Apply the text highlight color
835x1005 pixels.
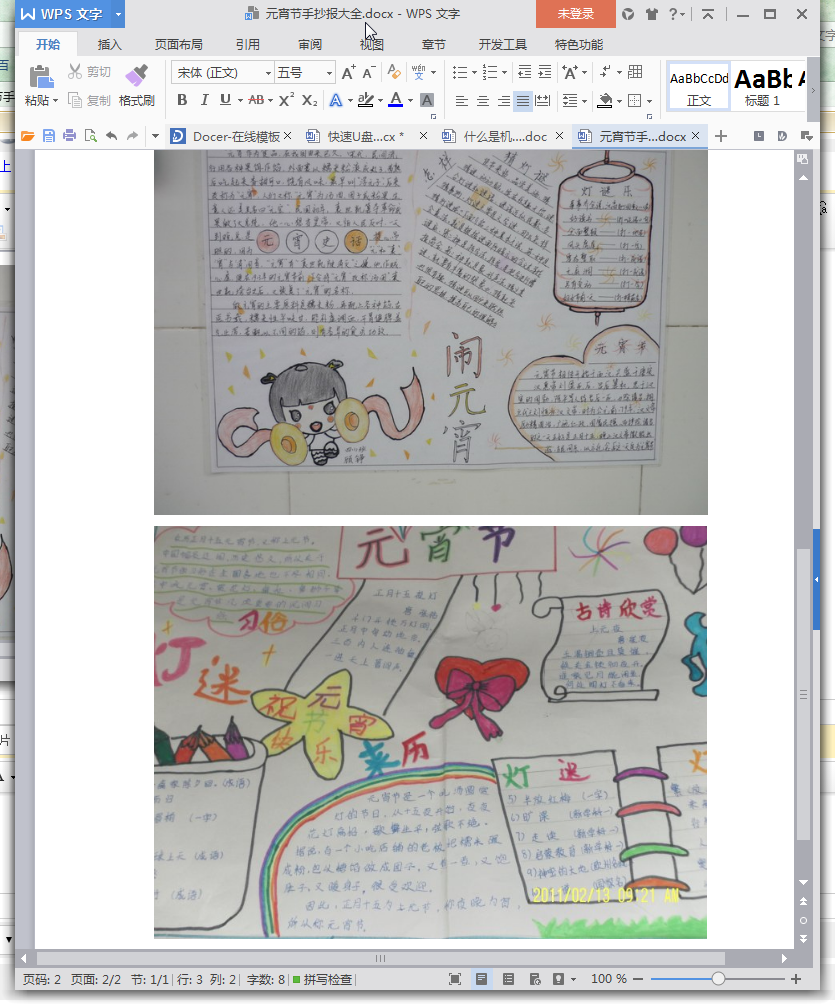pyautogui.click(x=365, y=100)
